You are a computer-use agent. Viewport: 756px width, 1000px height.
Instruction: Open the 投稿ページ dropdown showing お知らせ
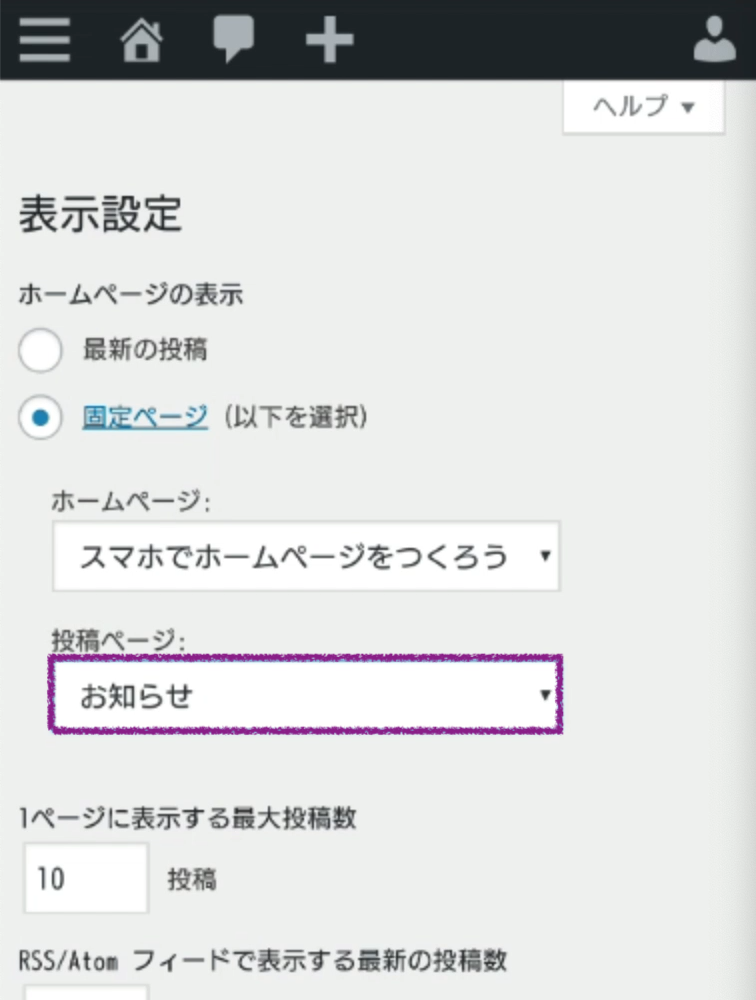coord(305,695)
